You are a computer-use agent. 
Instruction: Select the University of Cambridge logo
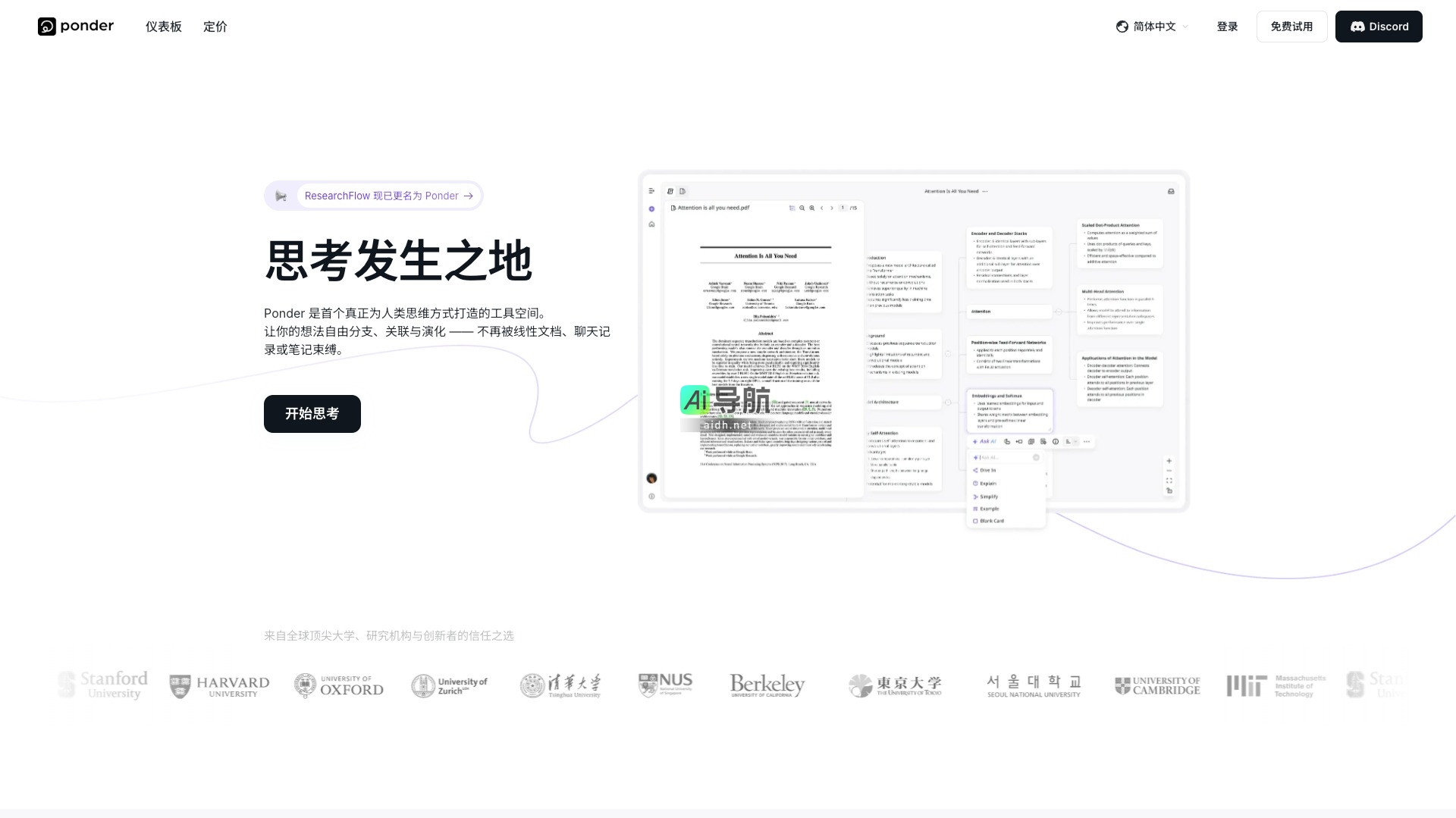click(x=1157, y=685)
